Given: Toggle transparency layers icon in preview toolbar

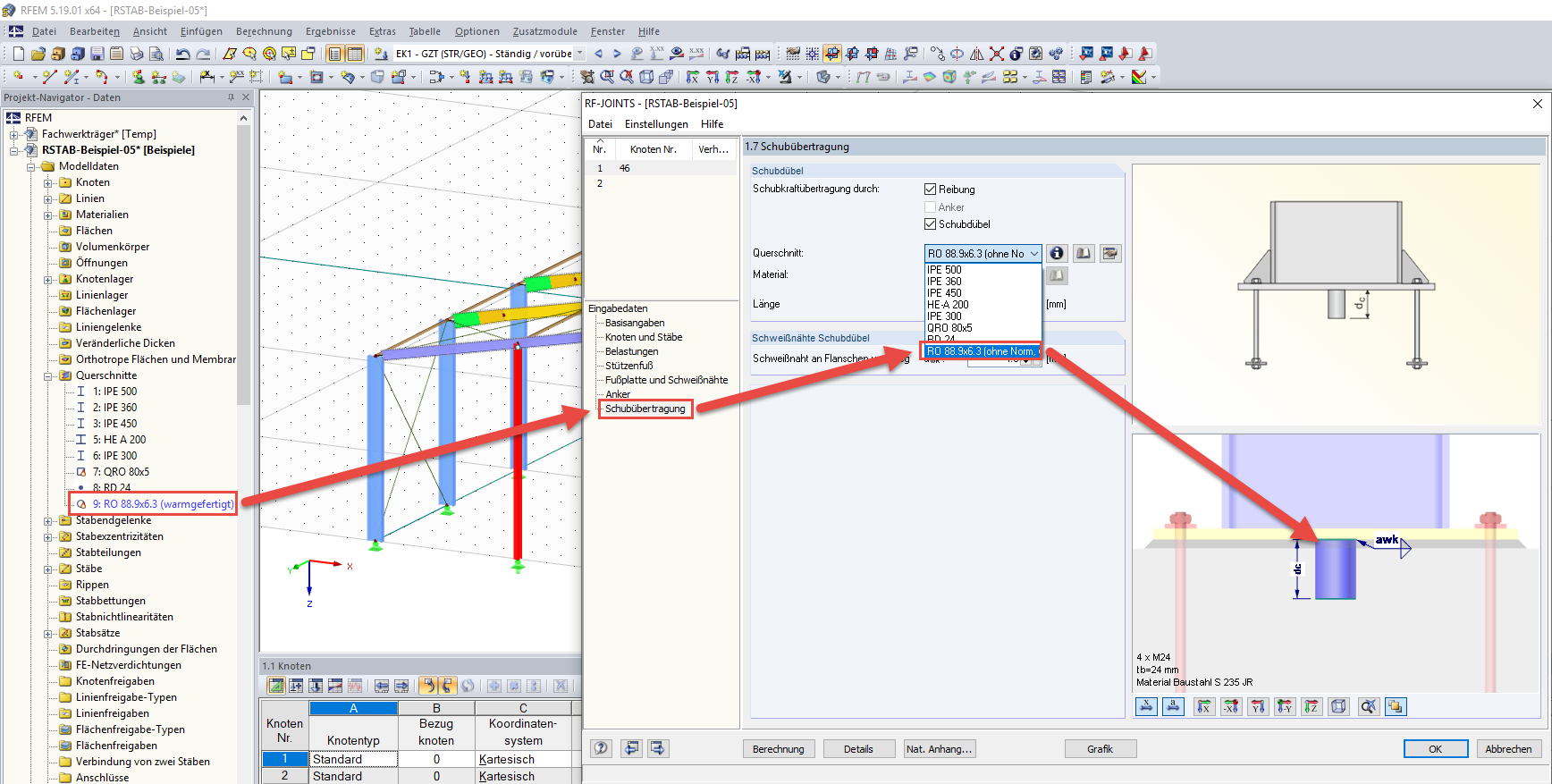Looking at the screenshot, I should coord(1396,707).
